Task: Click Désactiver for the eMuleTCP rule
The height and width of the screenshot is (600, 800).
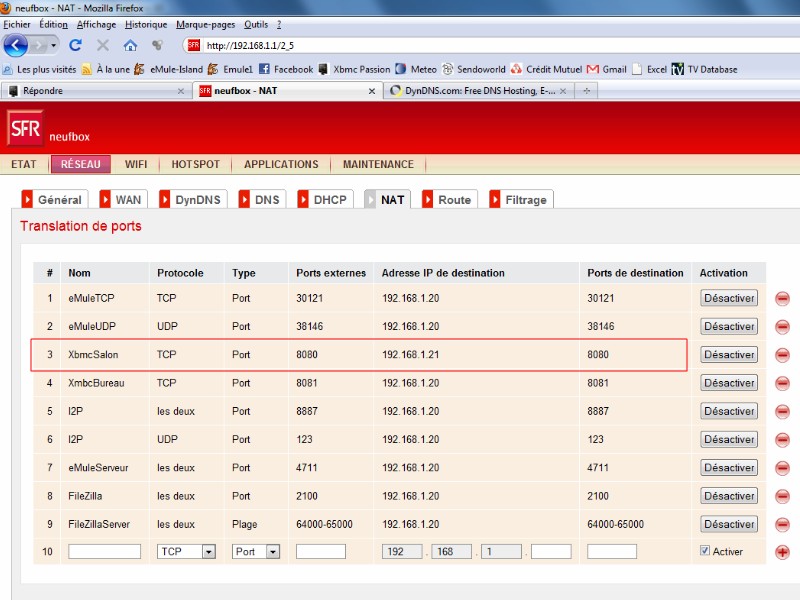Action: [729, 298]
